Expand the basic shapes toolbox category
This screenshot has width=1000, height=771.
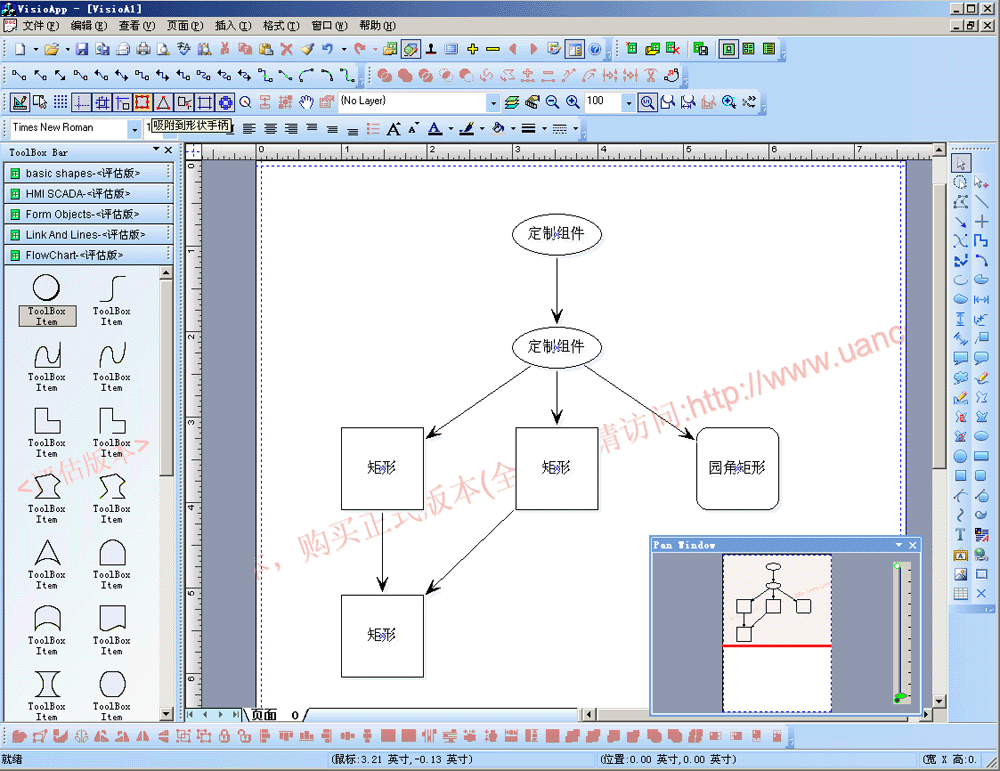pos(86,174)
